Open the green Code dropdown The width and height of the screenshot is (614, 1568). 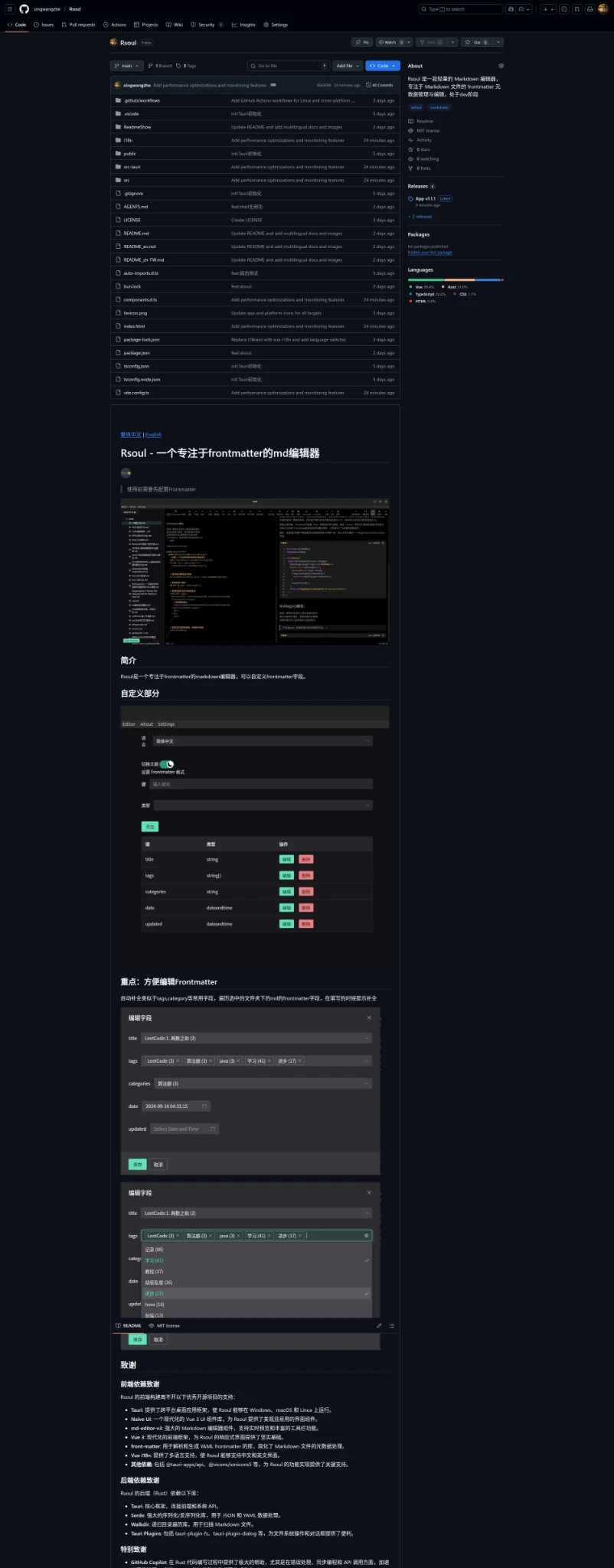click(x=382, y=66)
